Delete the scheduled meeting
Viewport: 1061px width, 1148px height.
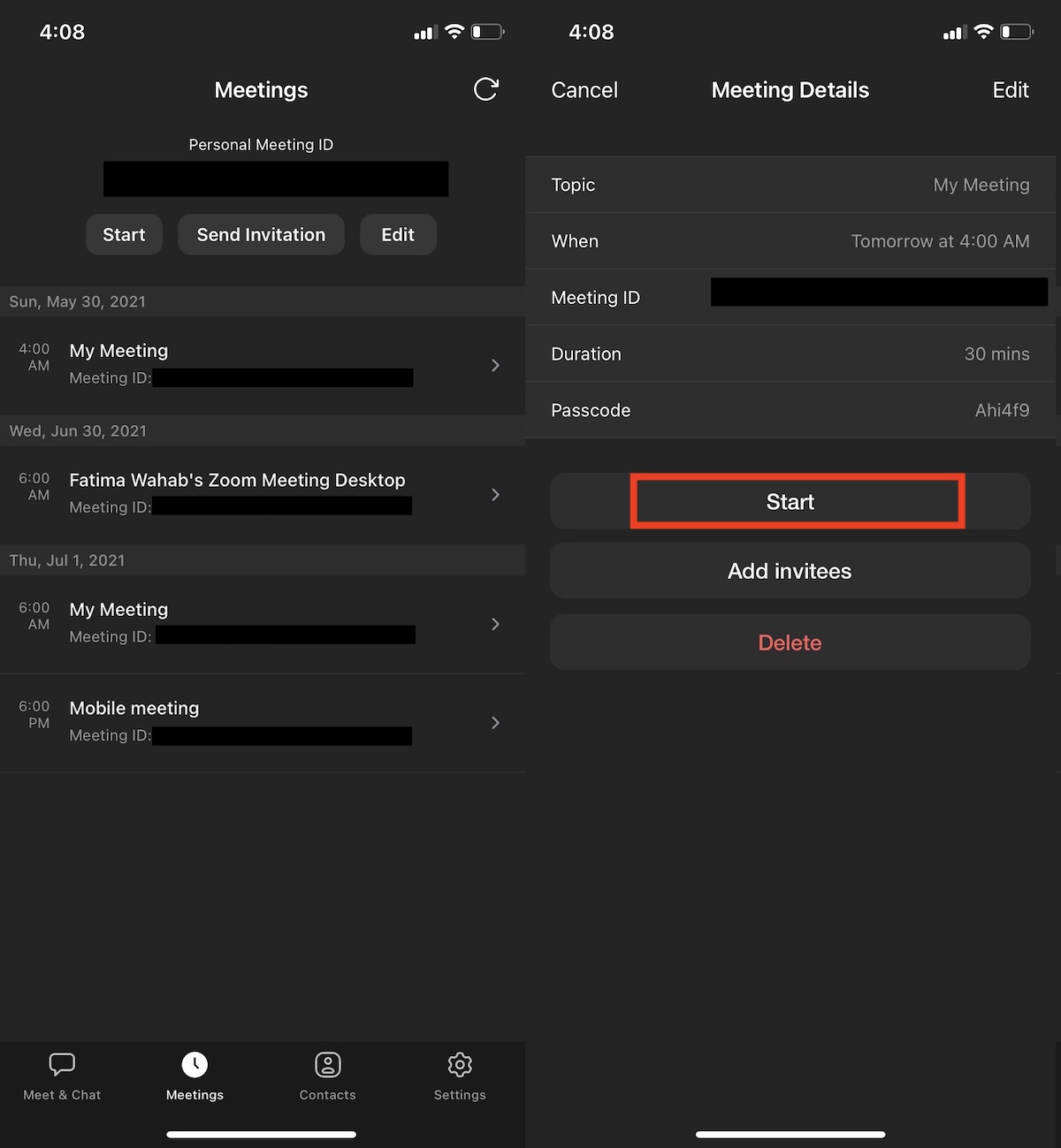(790, 642)
